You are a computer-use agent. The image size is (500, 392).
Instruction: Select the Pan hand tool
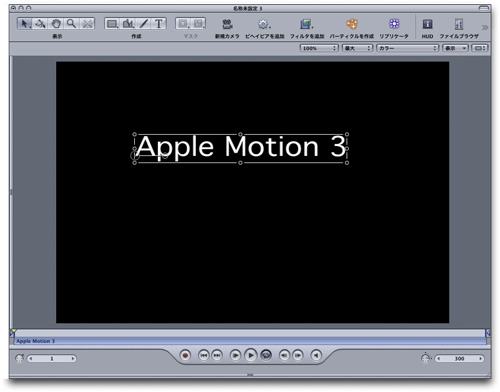pyautogui.click(x=56, y=24)
